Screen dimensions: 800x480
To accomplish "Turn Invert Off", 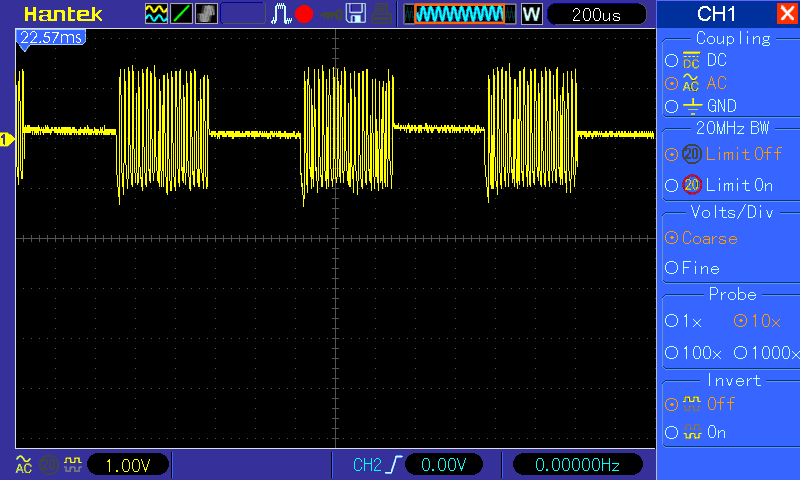I will (x=699, y=404).
